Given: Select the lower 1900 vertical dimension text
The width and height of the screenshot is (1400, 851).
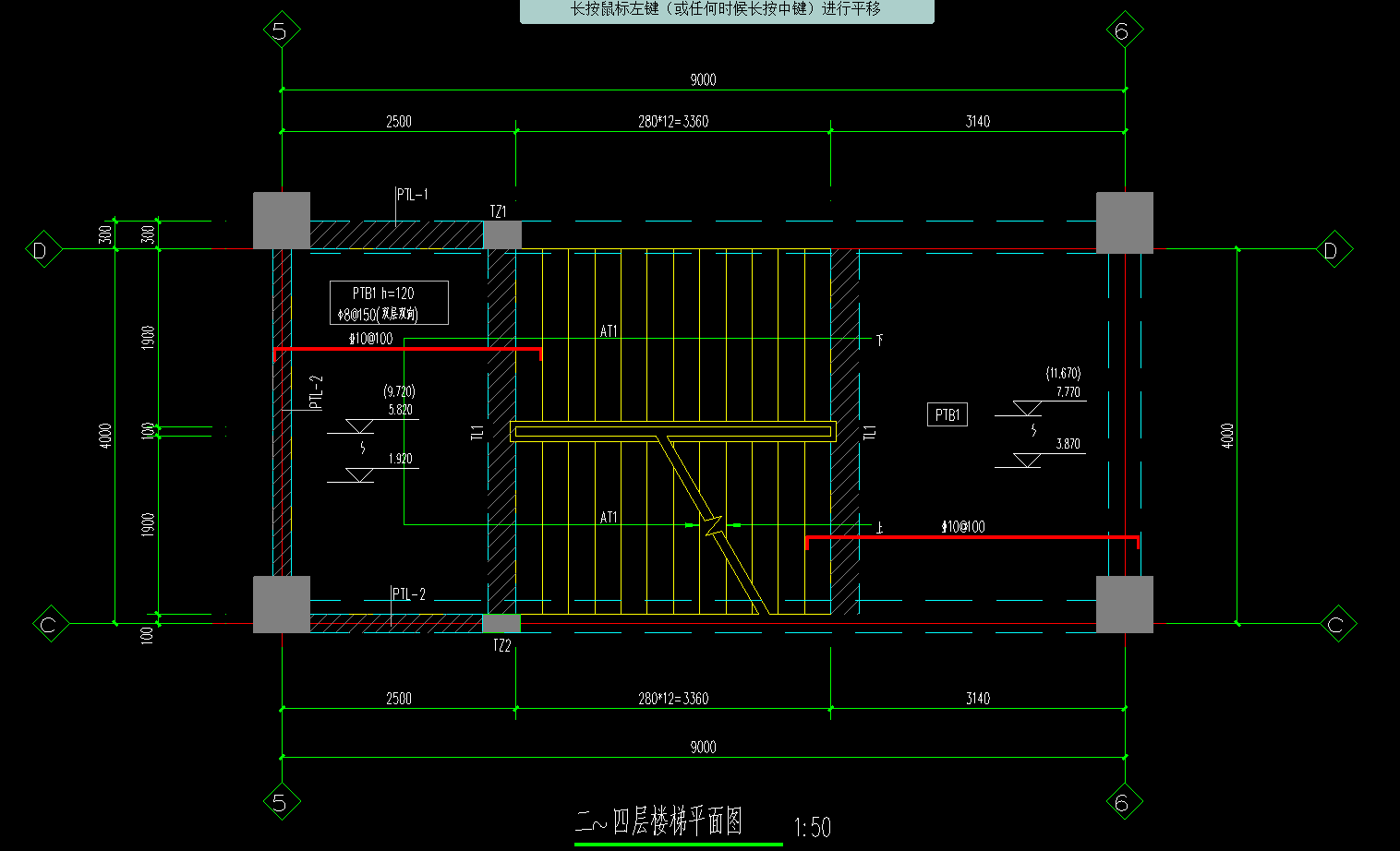Looking at the screenshot, I should [148, 525].
